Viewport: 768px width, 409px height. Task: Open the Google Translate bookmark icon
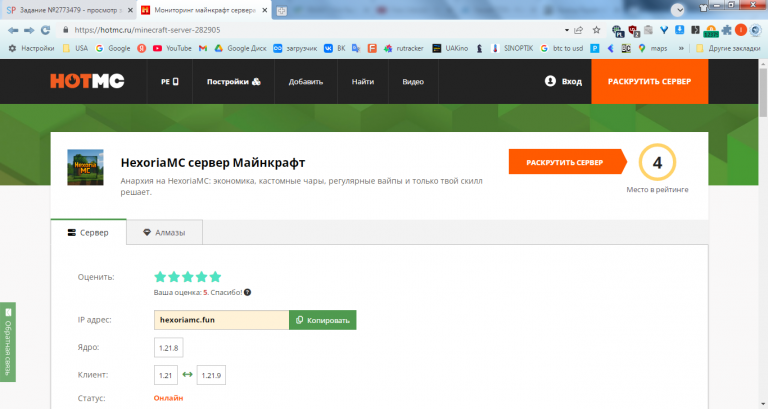pyautogui.click(x=356, y=48)
